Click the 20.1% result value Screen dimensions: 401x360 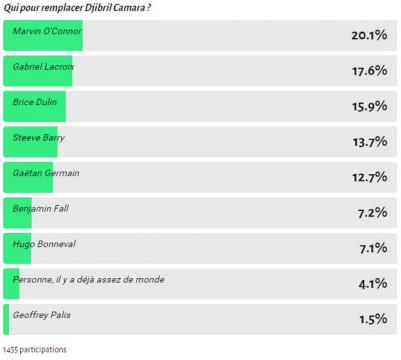(x=369, y=35)
